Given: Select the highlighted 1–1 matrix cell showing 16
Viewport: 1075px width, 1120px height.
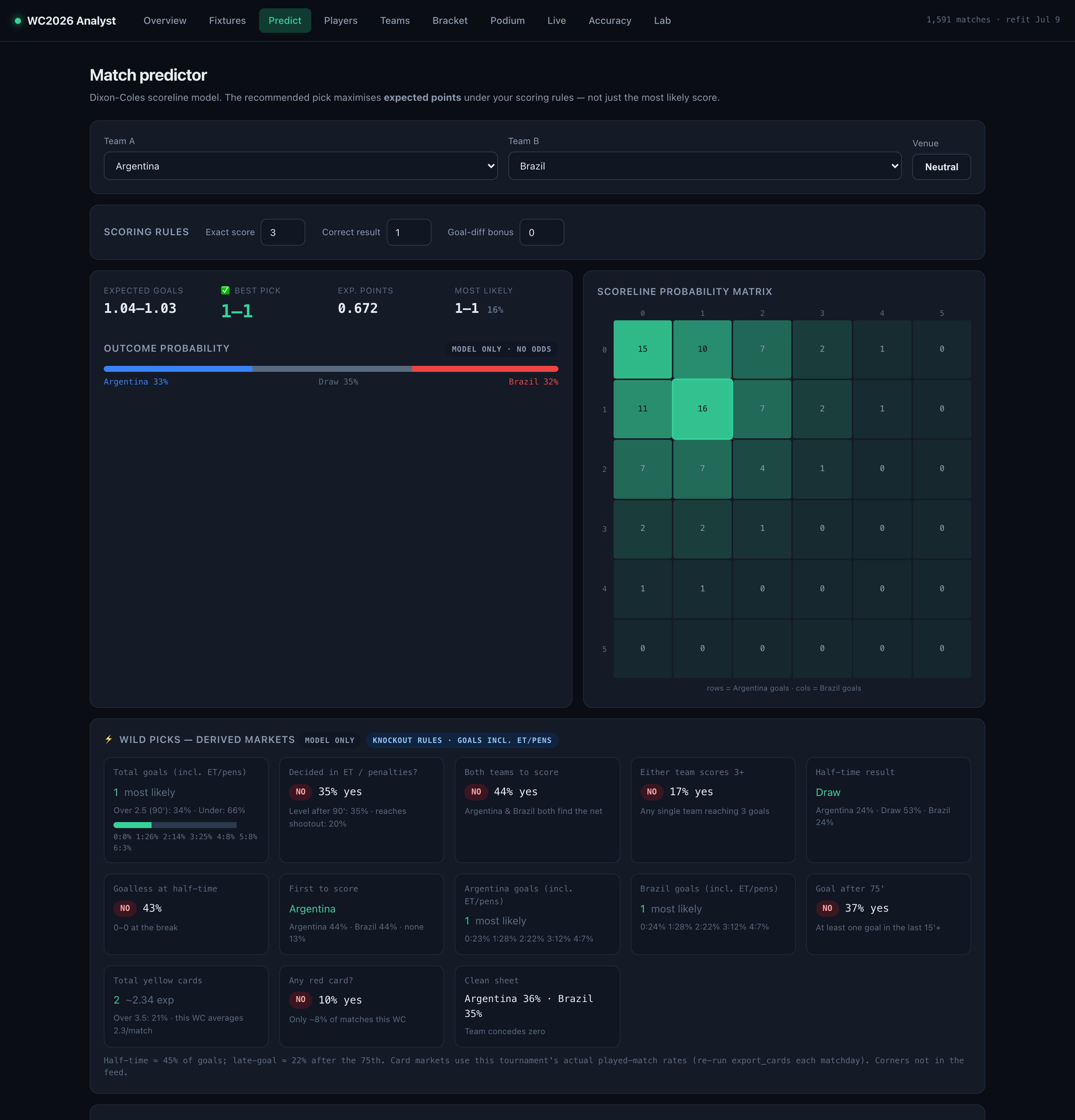Looking at the screenshot, I should point(702,408).
